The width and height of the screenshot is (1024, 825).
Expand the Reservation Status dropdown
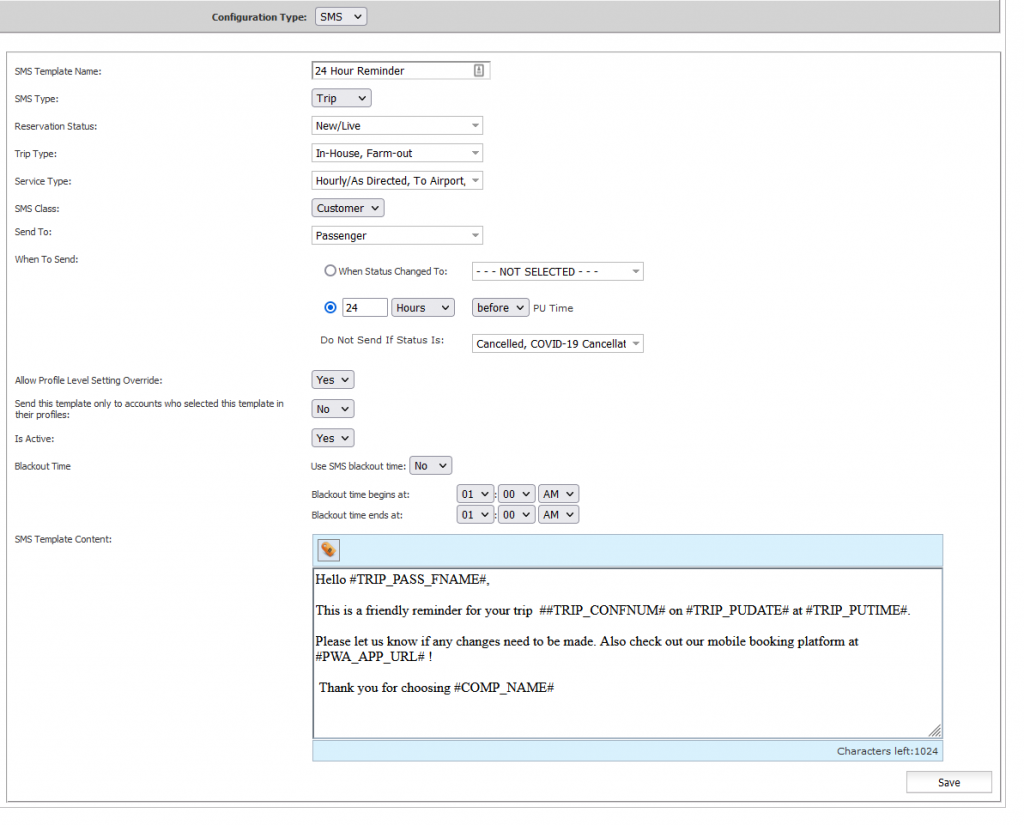click(x=397, y=126)
